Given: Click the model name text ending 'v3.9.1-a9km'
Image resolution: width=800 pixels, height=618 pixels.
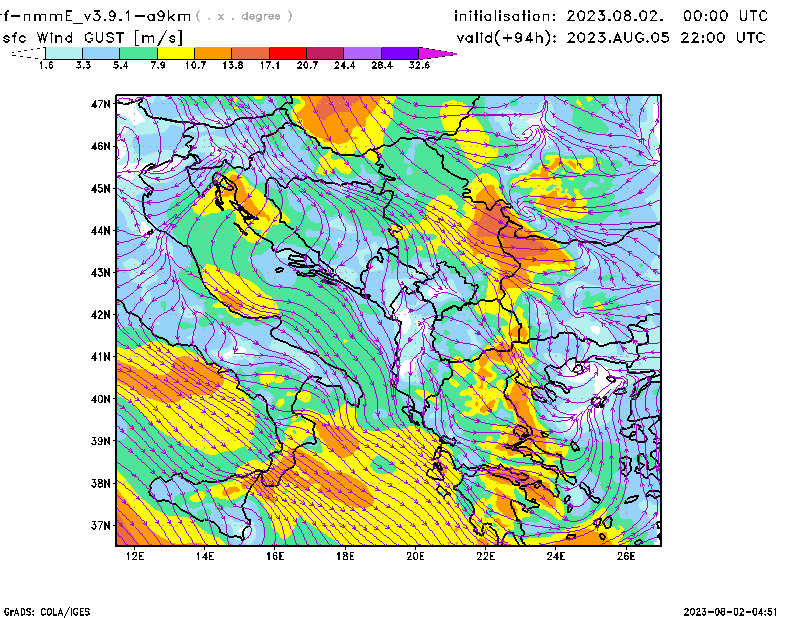Looking at the screenshot, I should (x=95, y=16).
